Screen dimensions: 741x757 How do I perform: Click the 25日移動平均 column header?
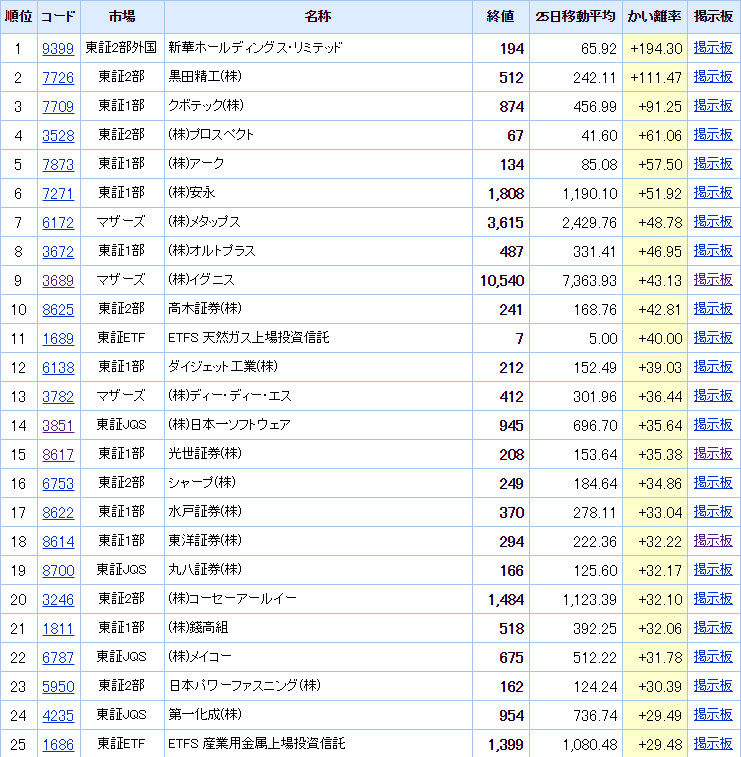coord(575,16)
